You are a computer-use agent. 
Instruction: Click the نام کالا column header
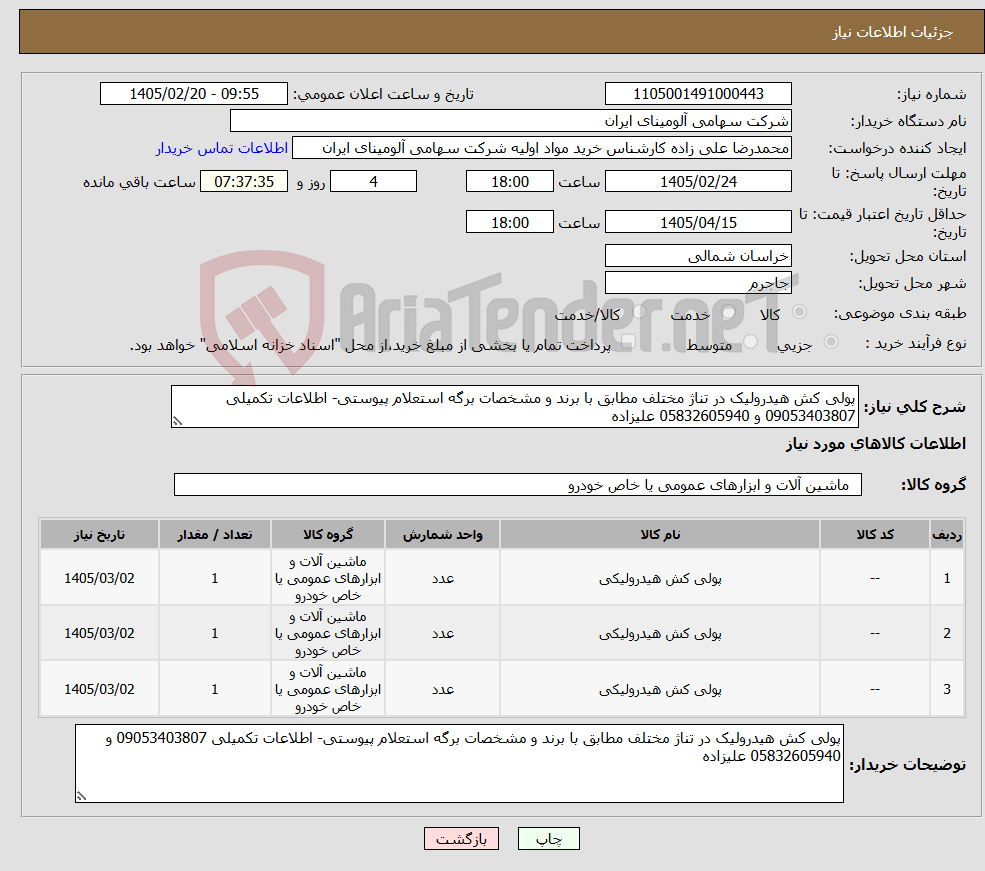tap(660, 534)
